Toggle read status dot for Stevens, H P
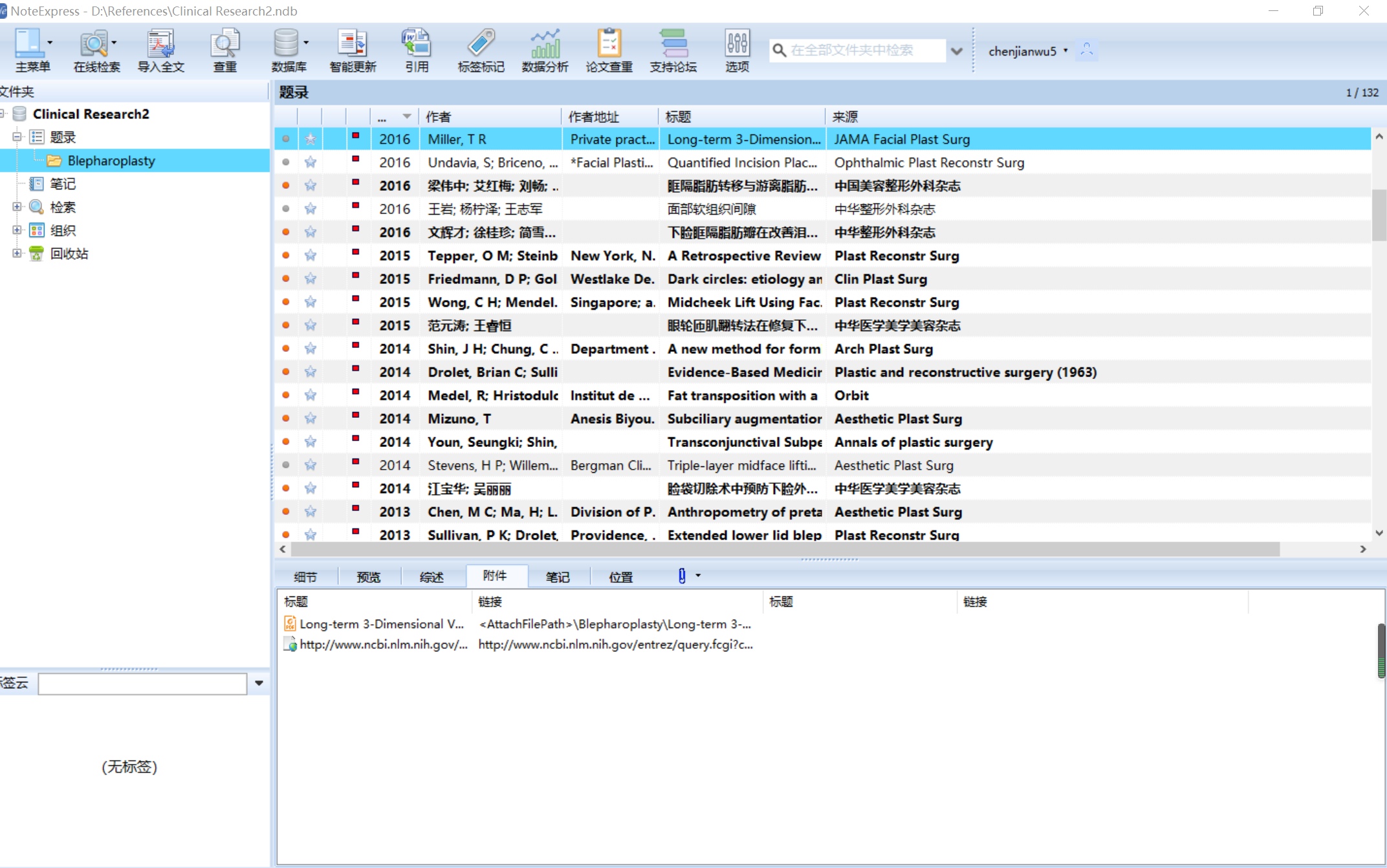The height and width of the screenshot is (868, 1387). click(285, 465)
